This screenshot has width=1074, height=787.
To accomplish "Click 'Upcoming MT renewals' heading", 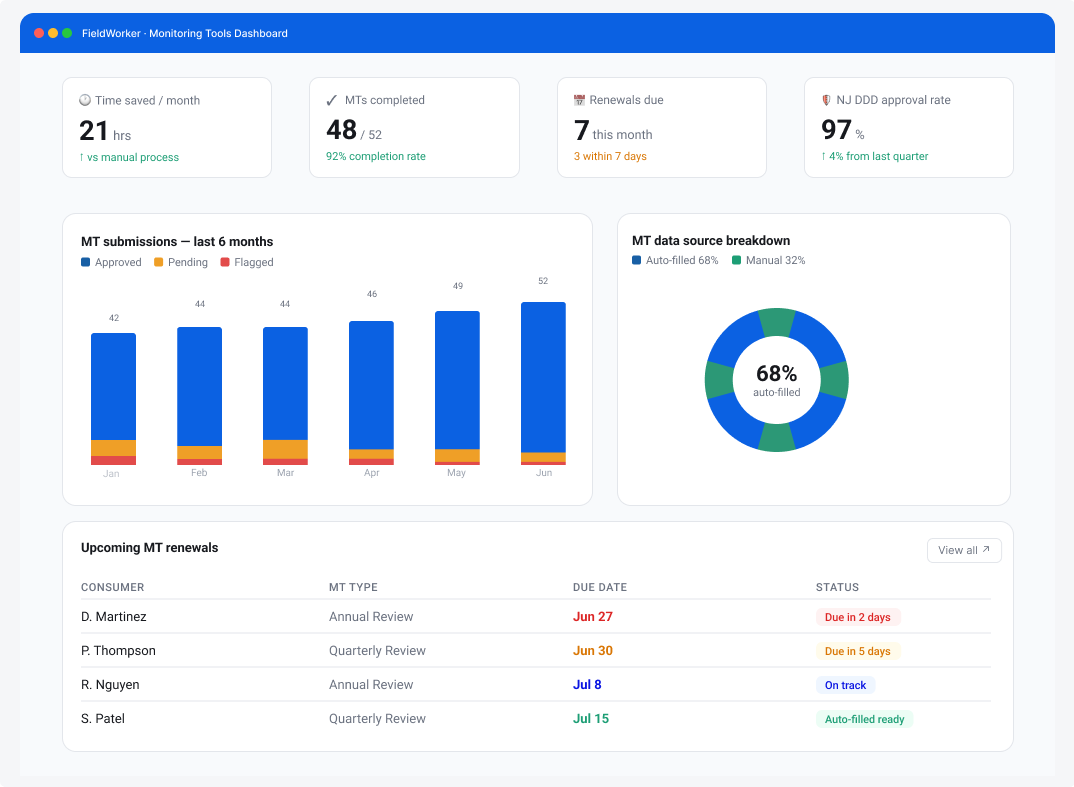I will [x=149, y=547].
